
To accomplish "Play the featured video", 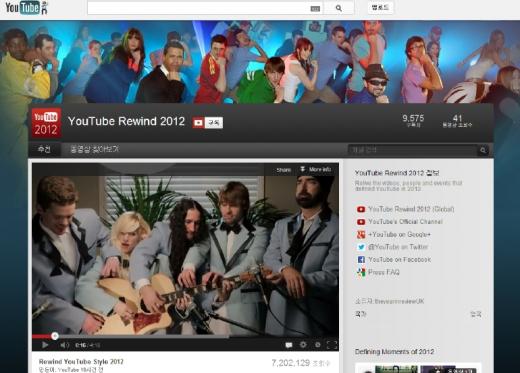I will pos(45,345).
